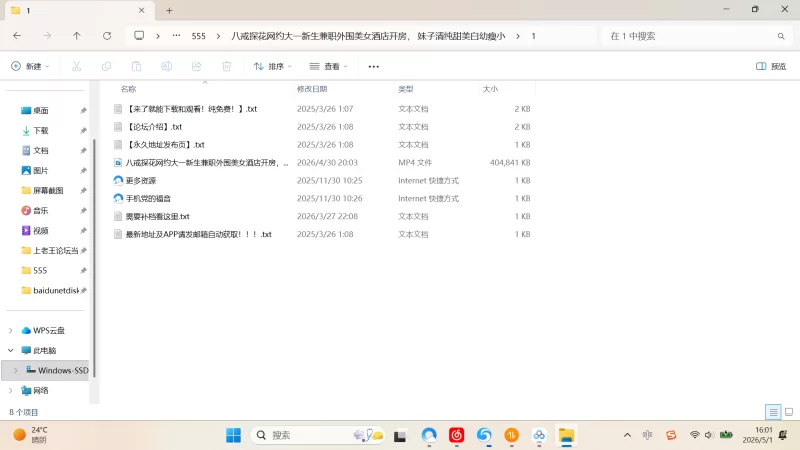Close the tab titled 1

(142, 10)
